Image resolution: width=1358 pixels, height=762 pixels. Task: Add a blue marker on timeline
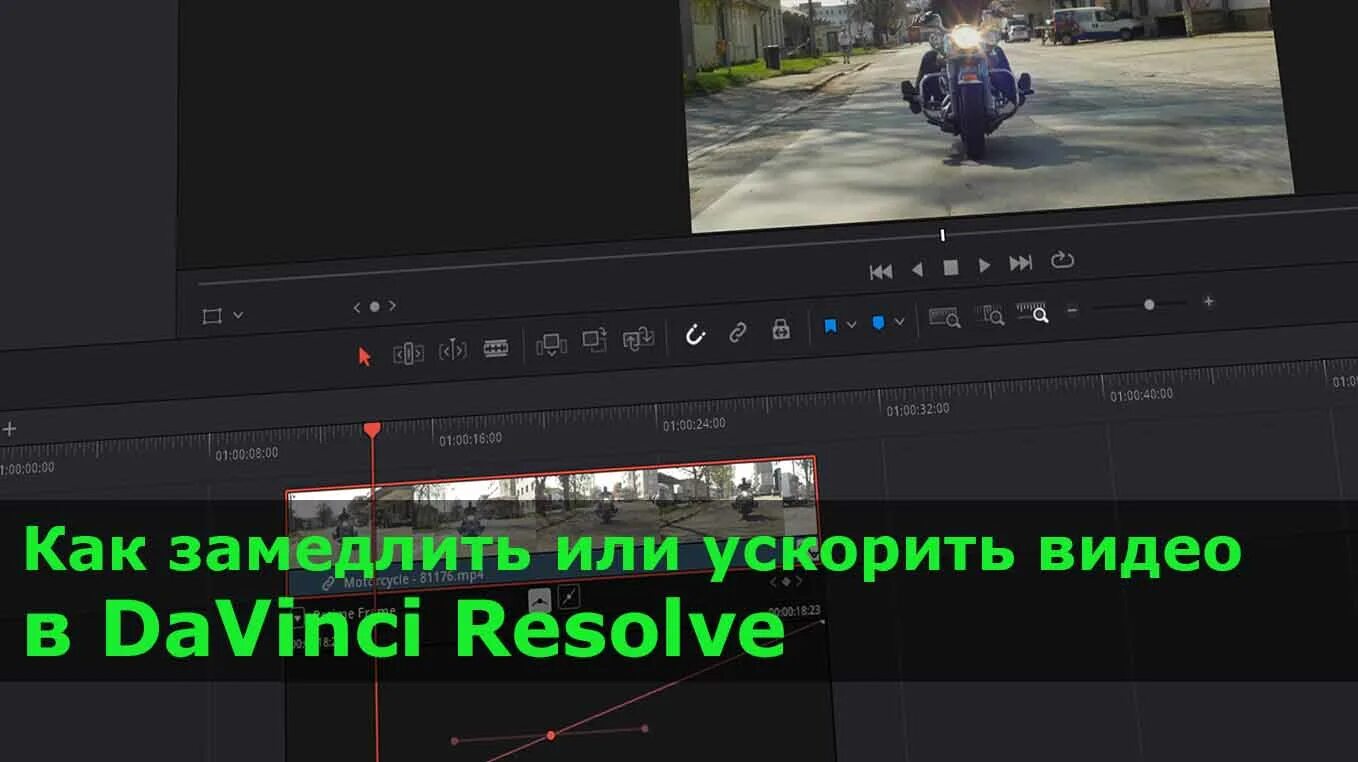pos(878,323)
